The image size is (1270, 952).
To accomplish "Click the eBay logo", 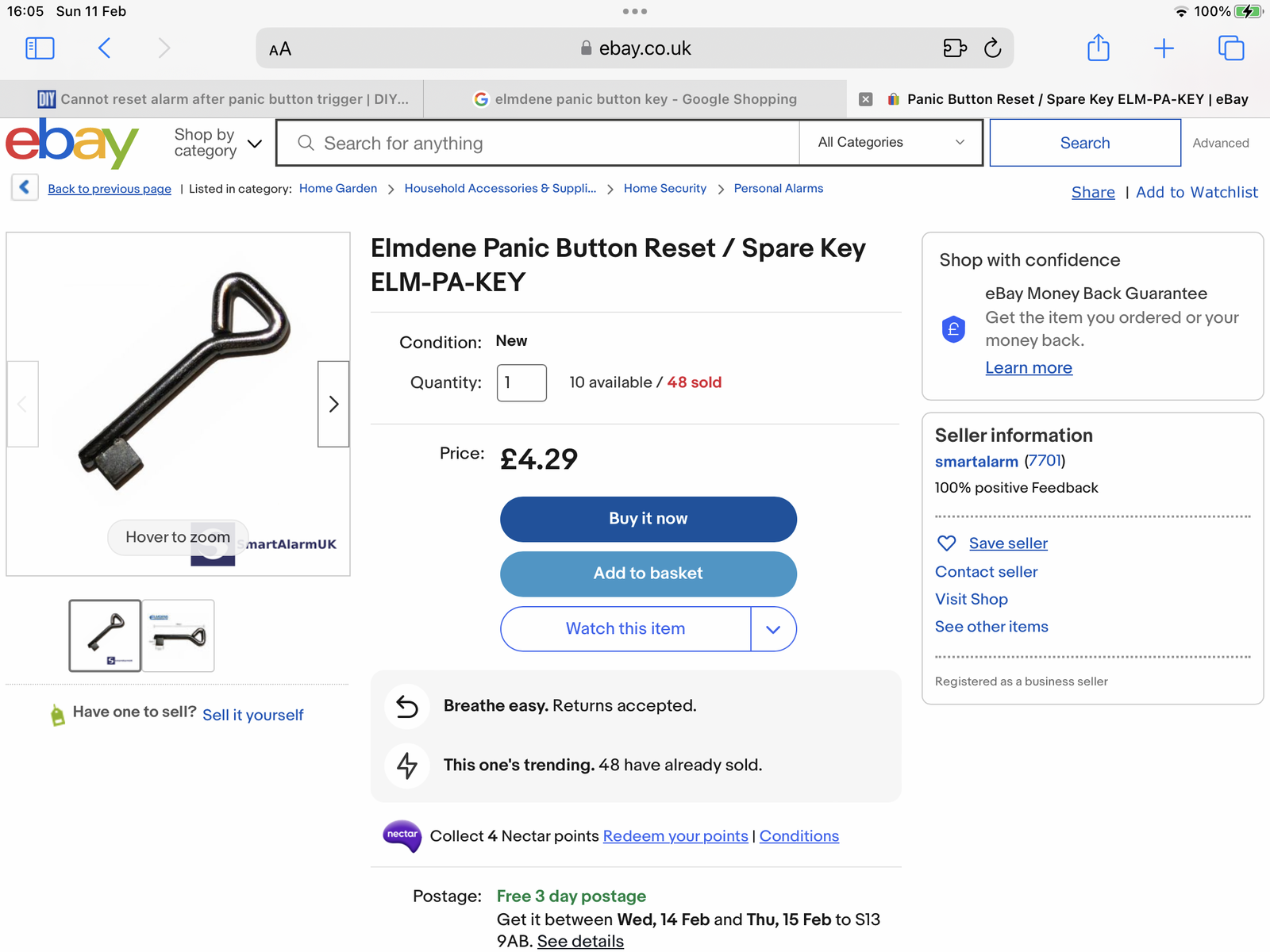I will pos(72,144).
